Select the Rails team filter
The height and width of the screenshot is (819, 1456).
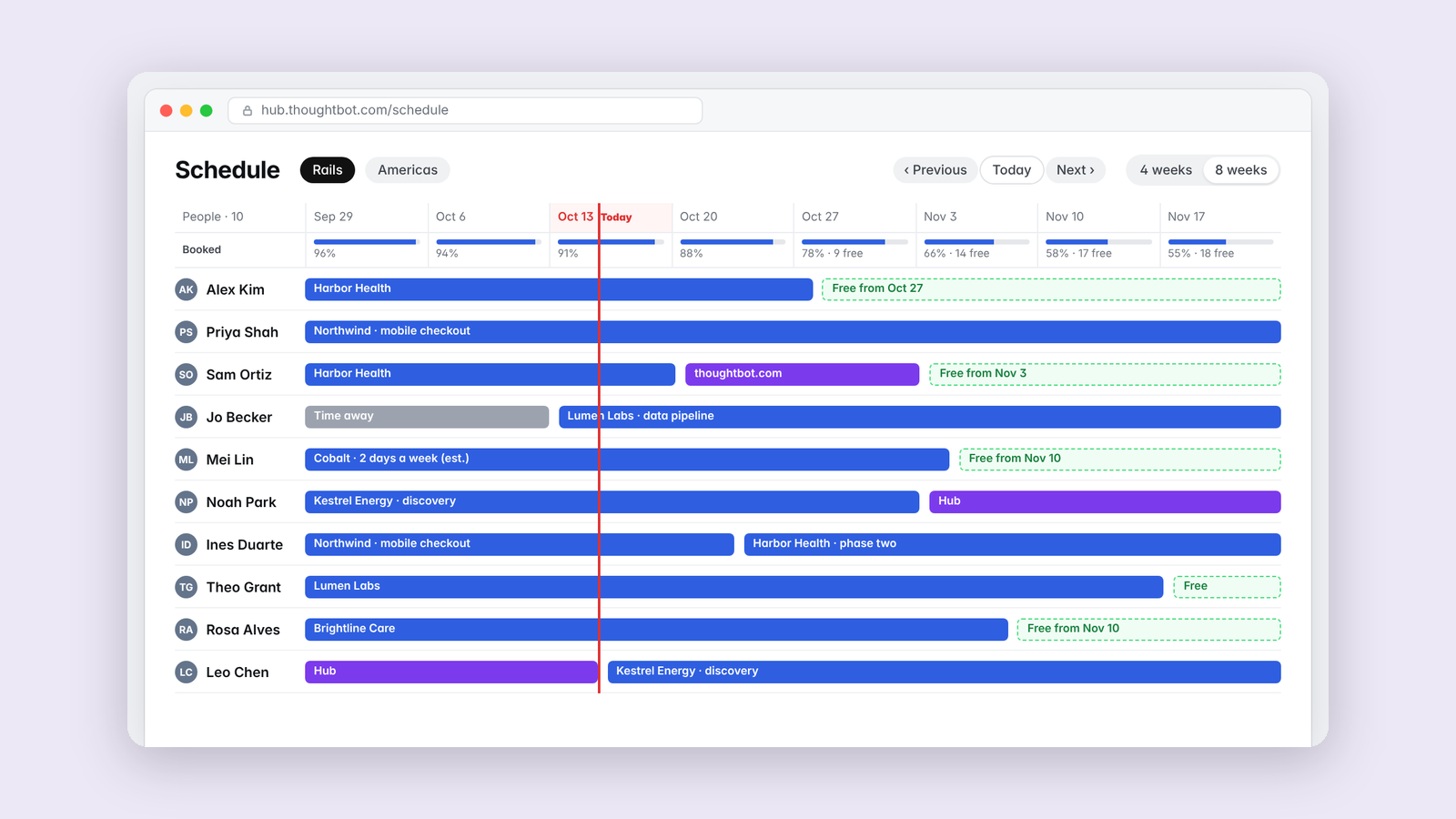click(x=328, y=170)
